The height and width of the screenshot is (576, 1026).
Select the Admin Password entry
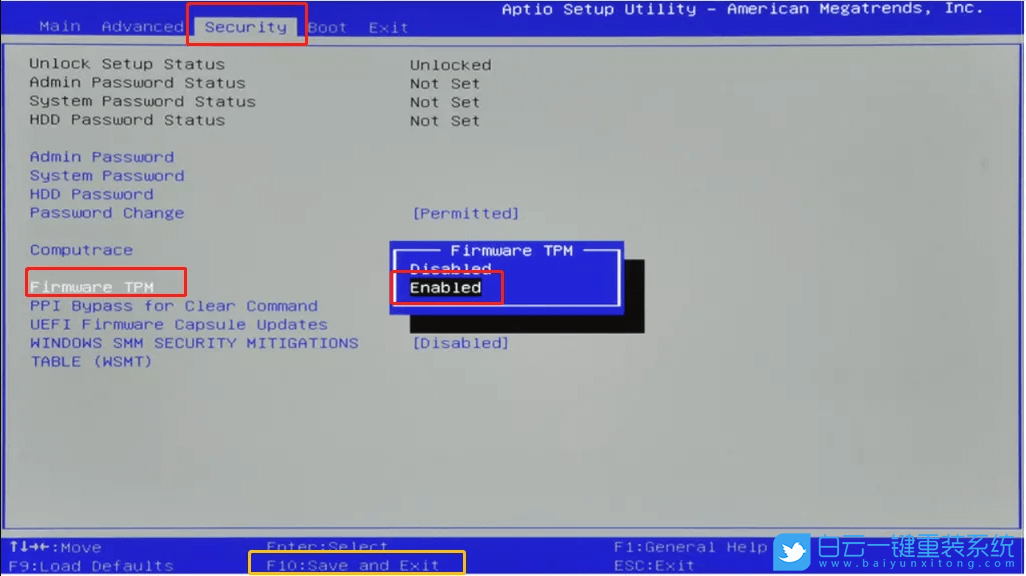[100, 156]
